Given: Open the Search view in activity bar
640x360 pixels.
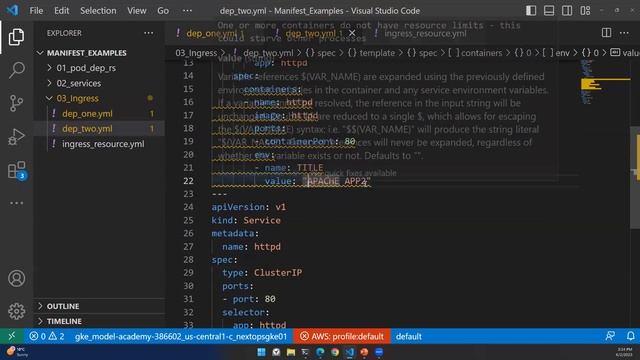Looking at the screenshot, I should point(16,70).
